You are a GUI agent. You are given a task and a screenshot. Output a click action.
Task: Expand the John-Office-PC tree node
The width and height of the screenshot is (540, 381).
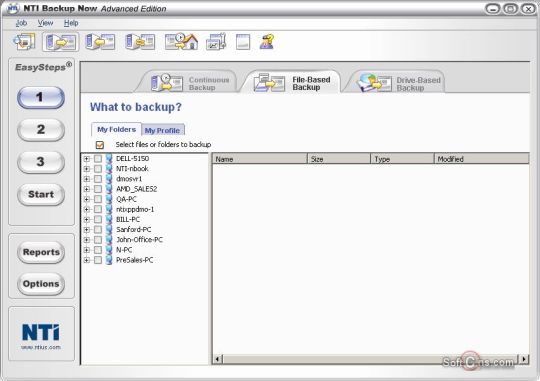87,240
